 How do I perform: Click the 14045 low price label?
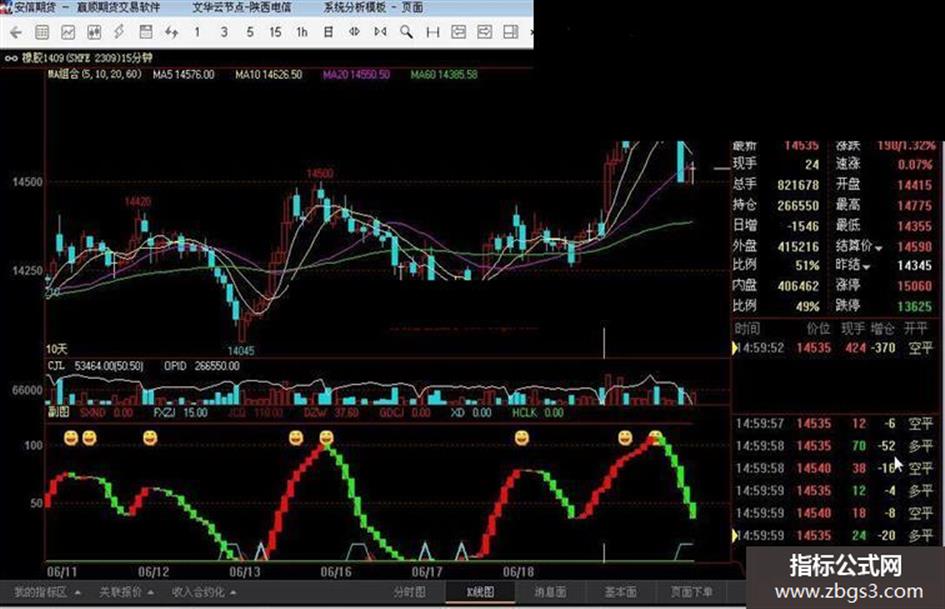click(240, 350)
